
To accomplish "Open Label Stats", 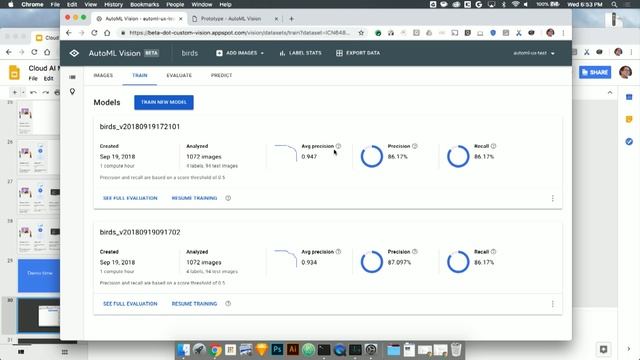I will [x=300, y=53].
